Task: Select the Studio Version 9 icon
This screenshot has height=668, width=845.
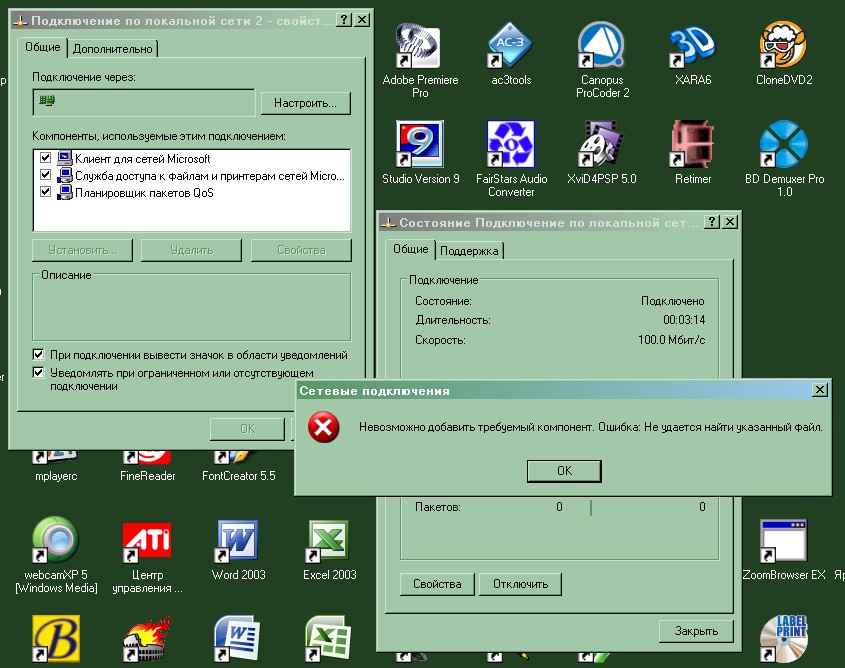Action: 420,144
